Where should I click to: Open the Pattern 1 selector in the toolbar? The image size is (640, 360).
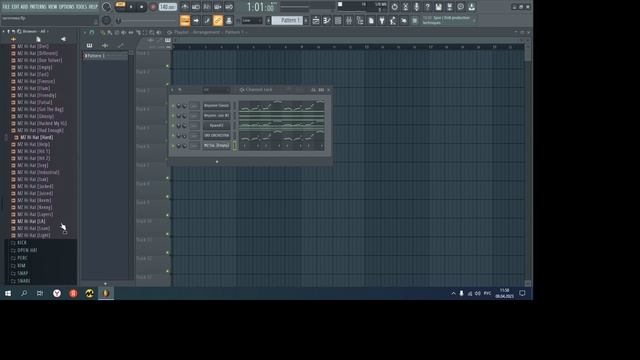pos(287,20)
